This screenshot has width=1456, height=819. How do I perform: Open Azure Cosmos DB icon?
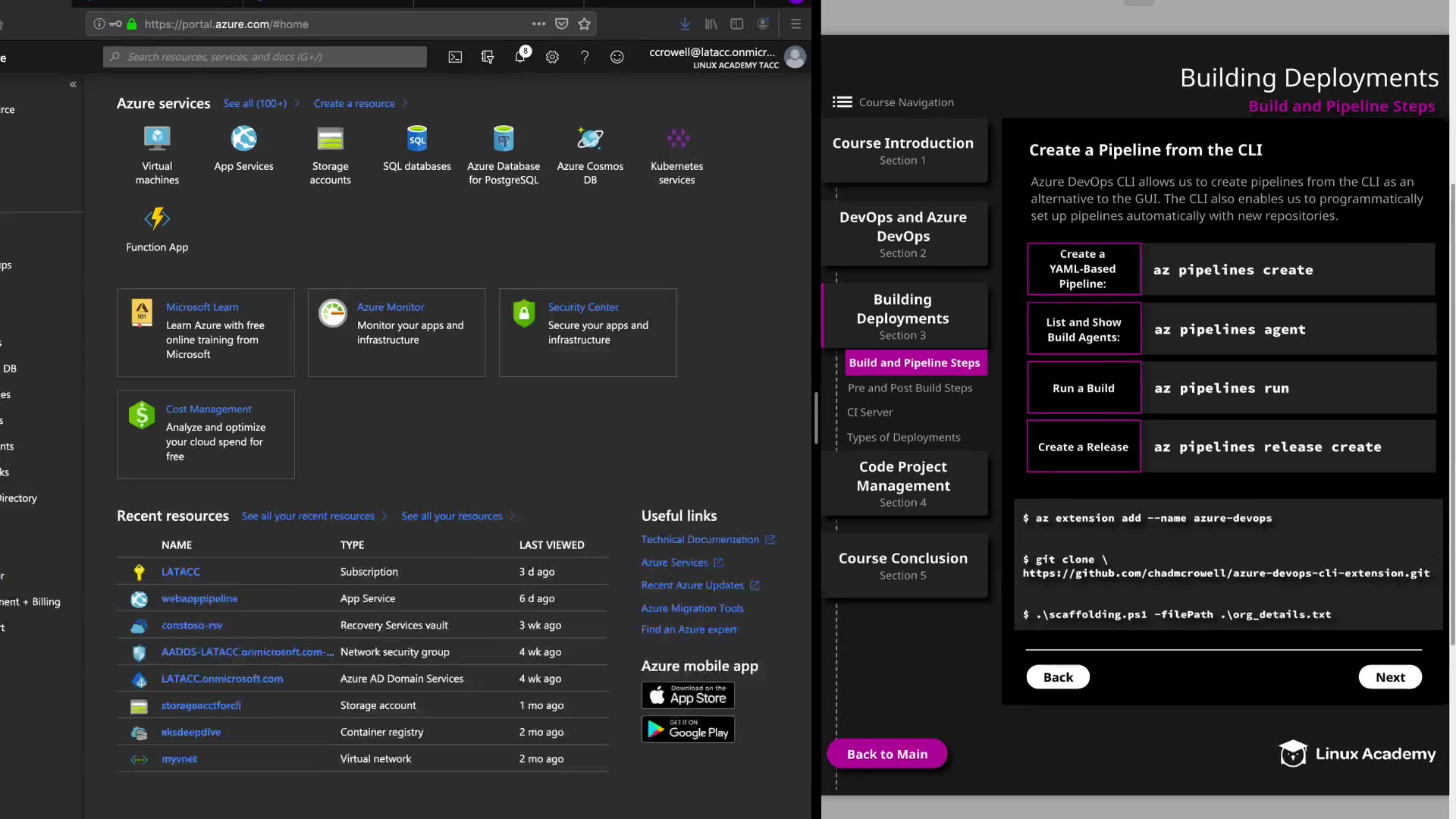coord(590,140)
